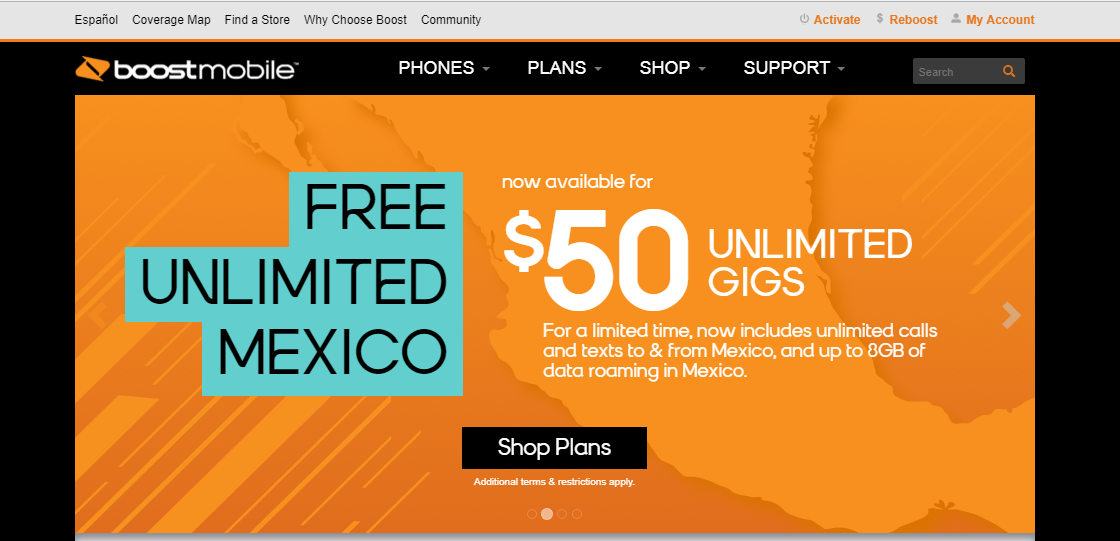Open the SUPPORT navigation menu
The width and height of the screenshot is (1120, 541).
click(794, 68)
